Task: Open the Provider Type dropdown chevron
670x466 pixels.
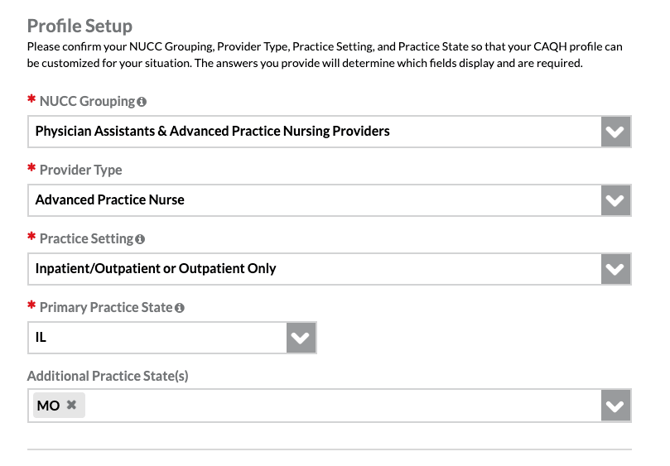Action: click(x=616, y=200)
